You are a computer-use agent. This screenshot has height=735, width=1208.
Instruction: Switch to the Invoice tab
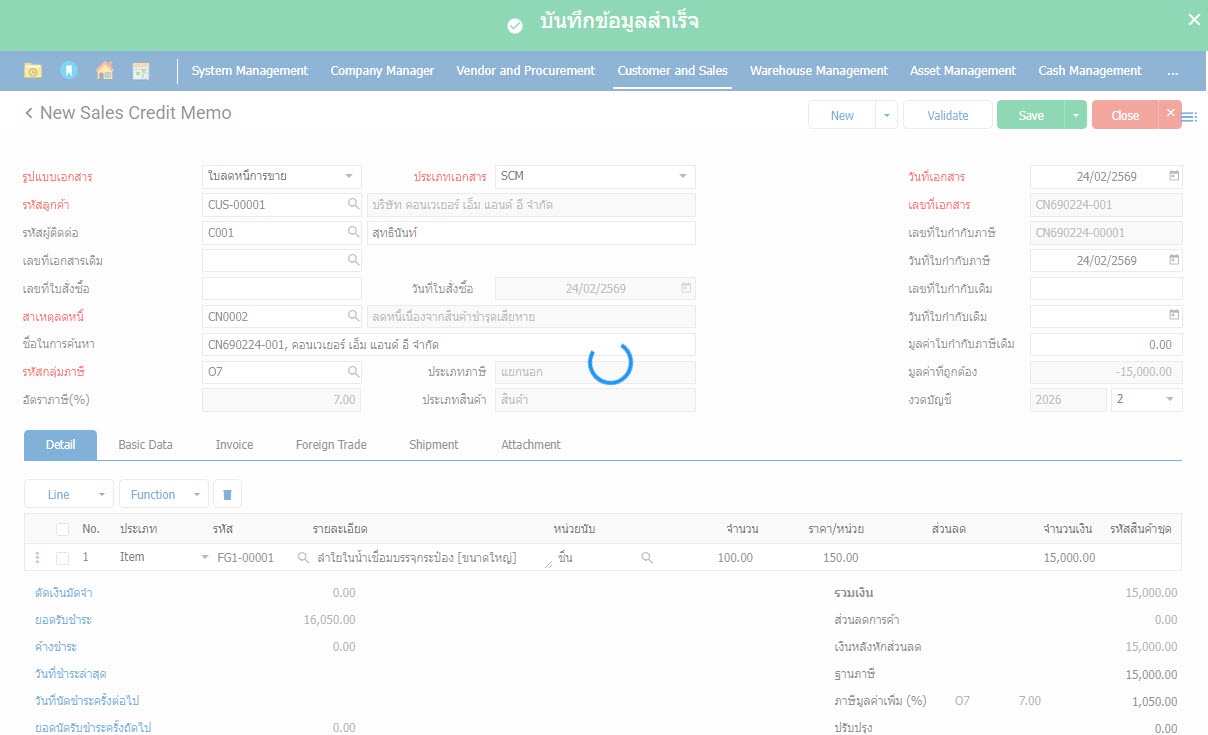(234, 445)
